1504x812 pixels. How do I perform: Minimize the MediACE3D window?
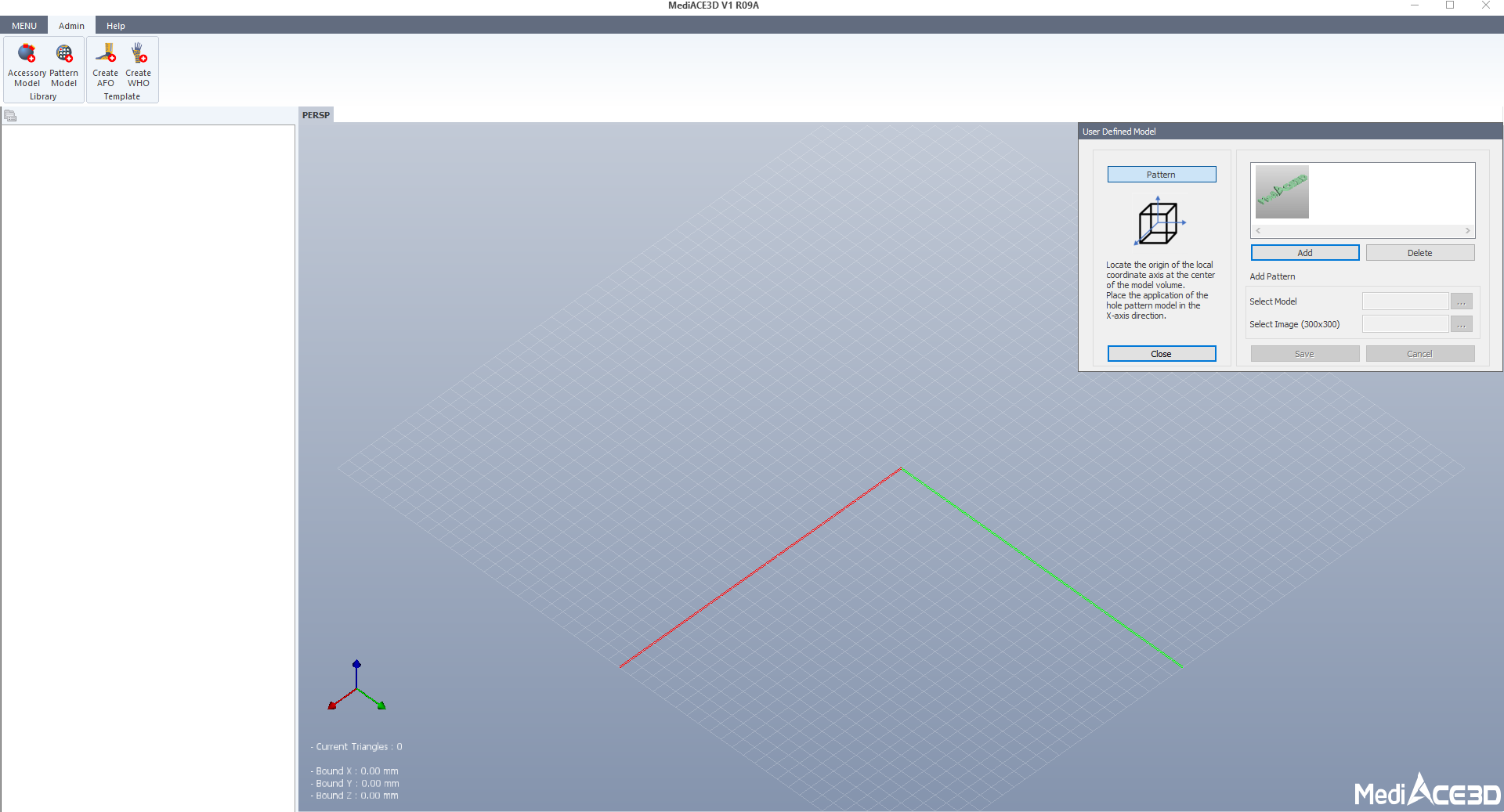click(x=1415, y=5)
